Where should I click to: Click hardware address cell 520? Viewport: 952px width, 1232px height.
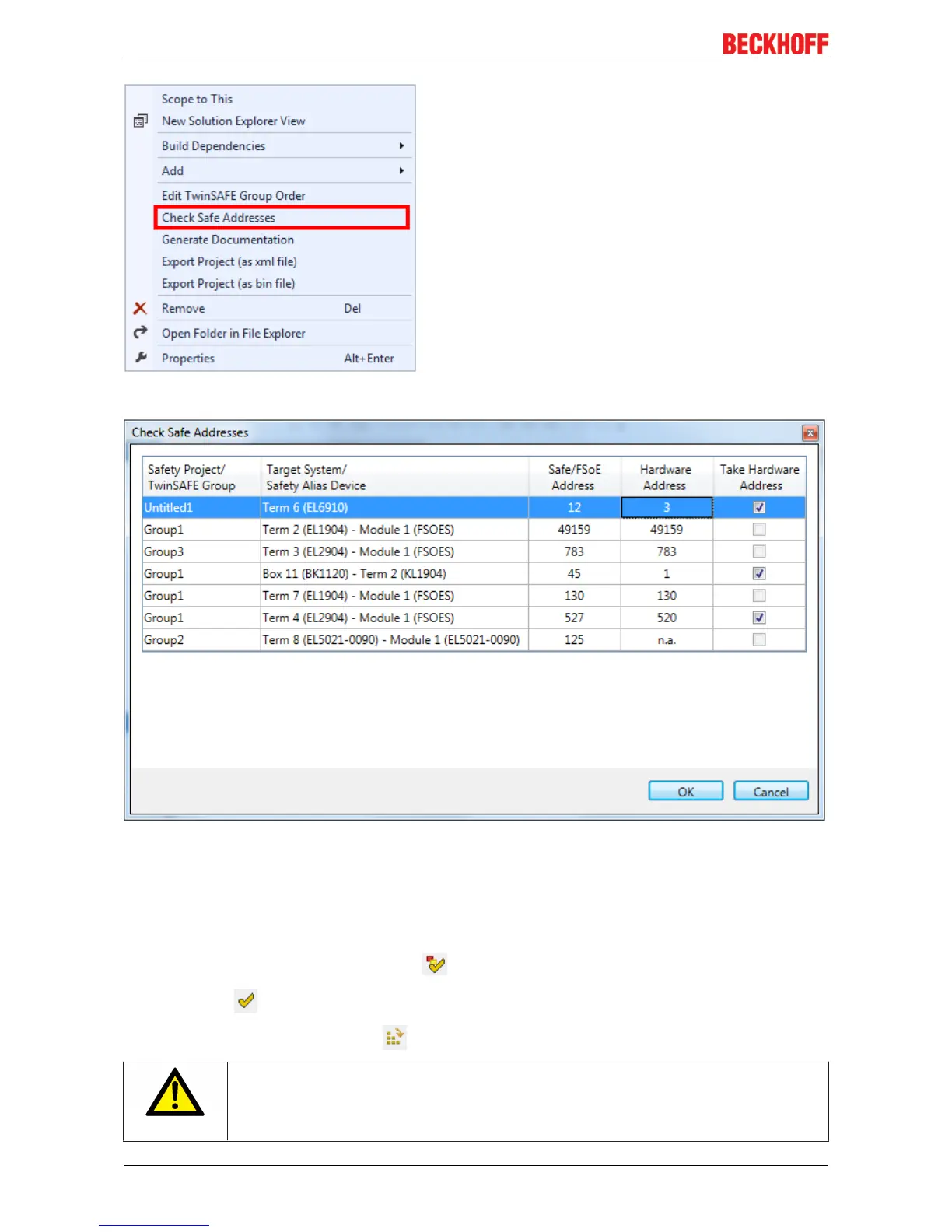tap(667, 618)
